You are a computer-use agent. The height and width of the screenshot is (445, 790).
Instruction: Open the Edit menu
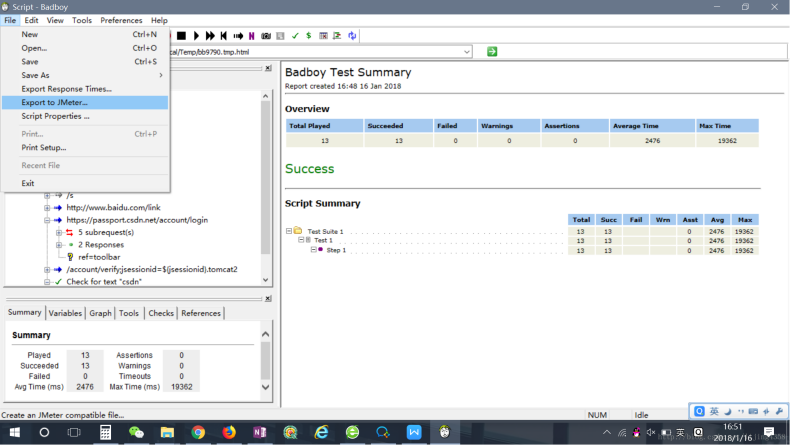click(31, 20)
